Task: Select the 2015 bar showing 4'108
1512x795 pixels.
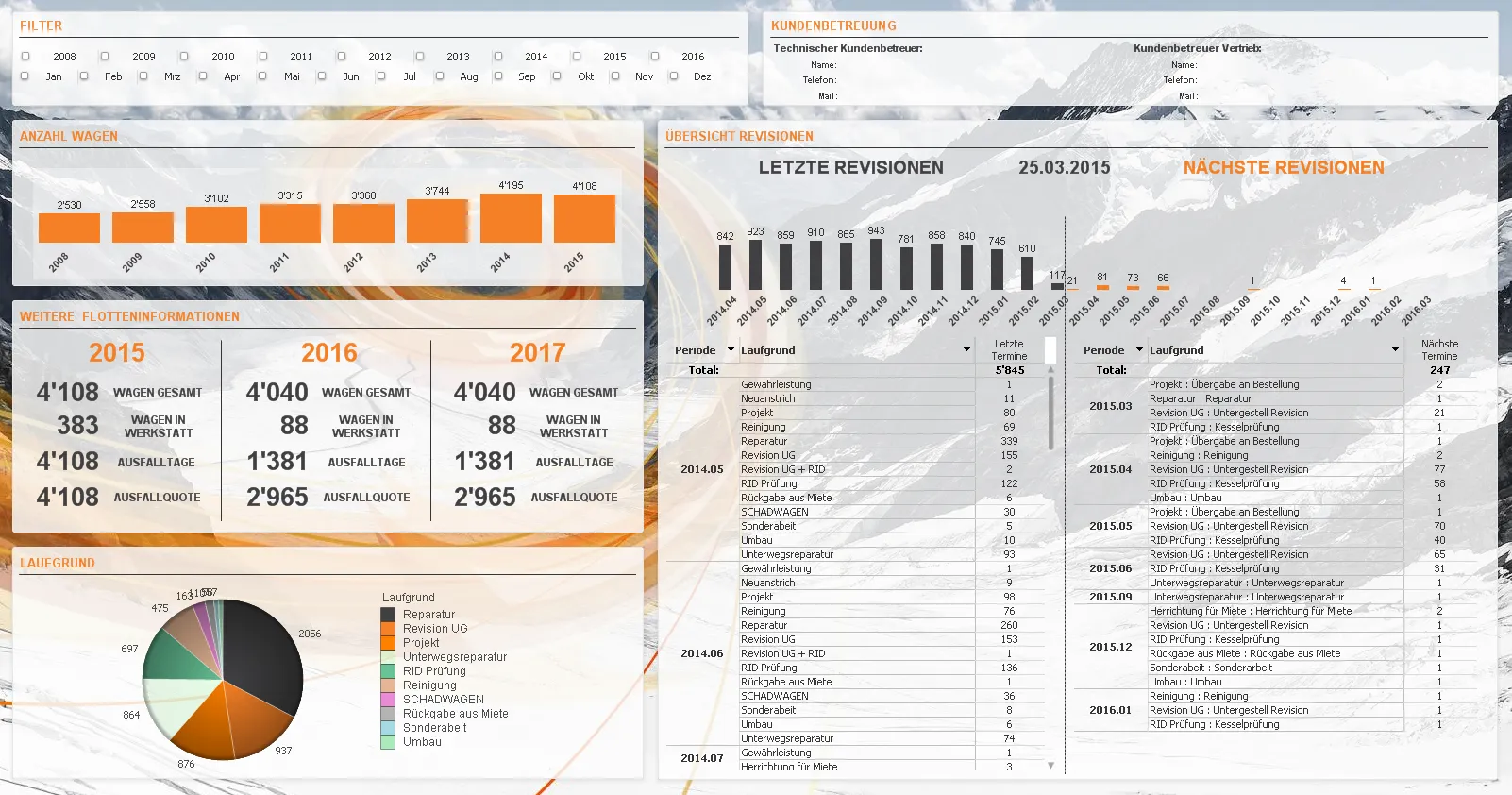Action: 584,218
